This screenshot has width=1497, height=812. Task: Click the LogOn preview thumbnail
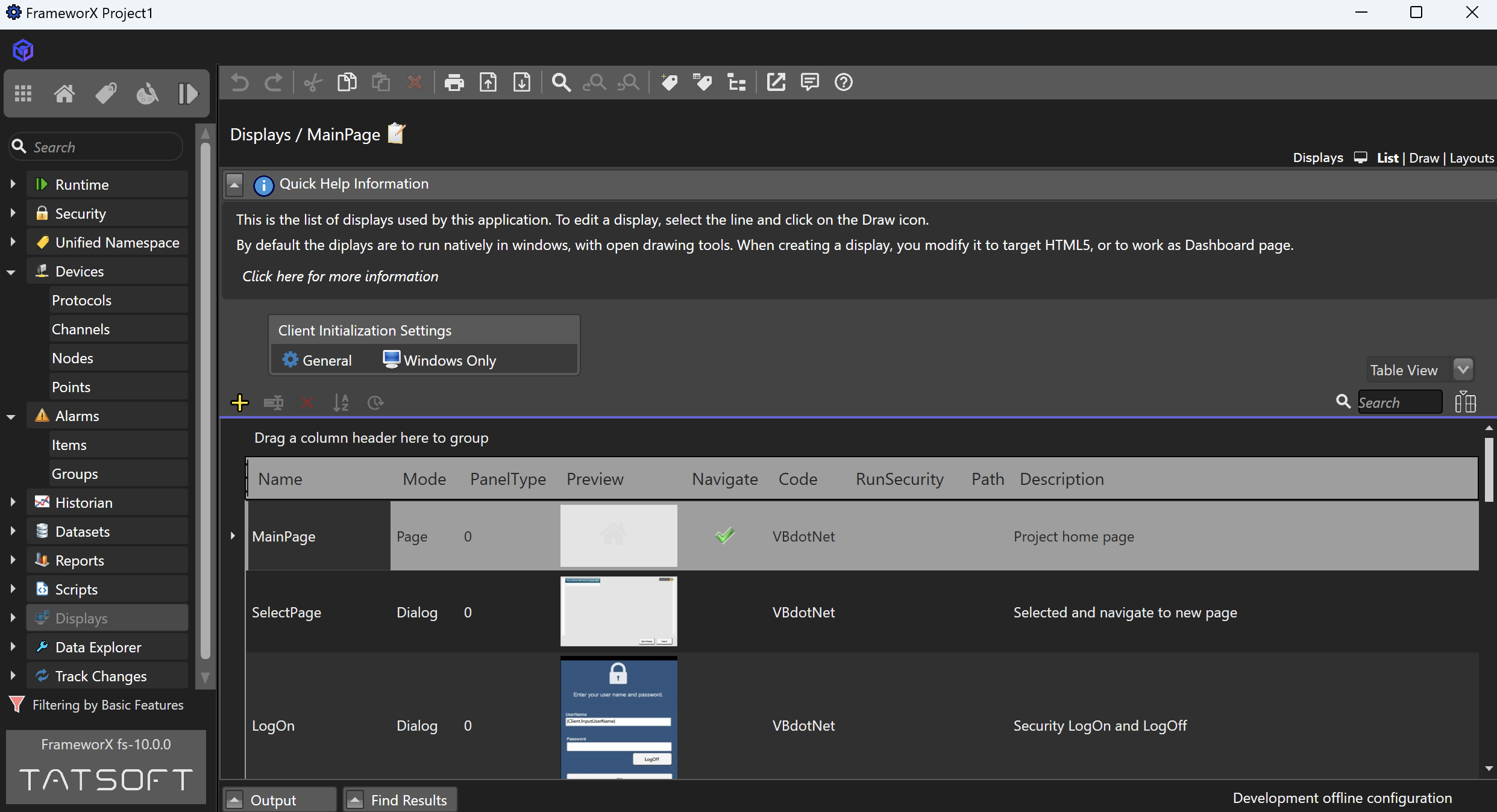619,717
